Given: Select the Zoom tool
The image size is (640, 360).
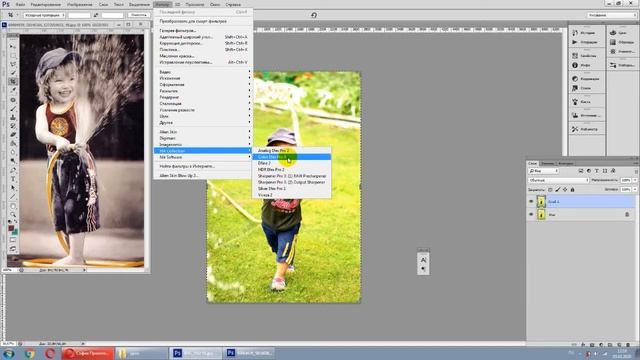Looking at the screenshot, I should coord(13,214).
